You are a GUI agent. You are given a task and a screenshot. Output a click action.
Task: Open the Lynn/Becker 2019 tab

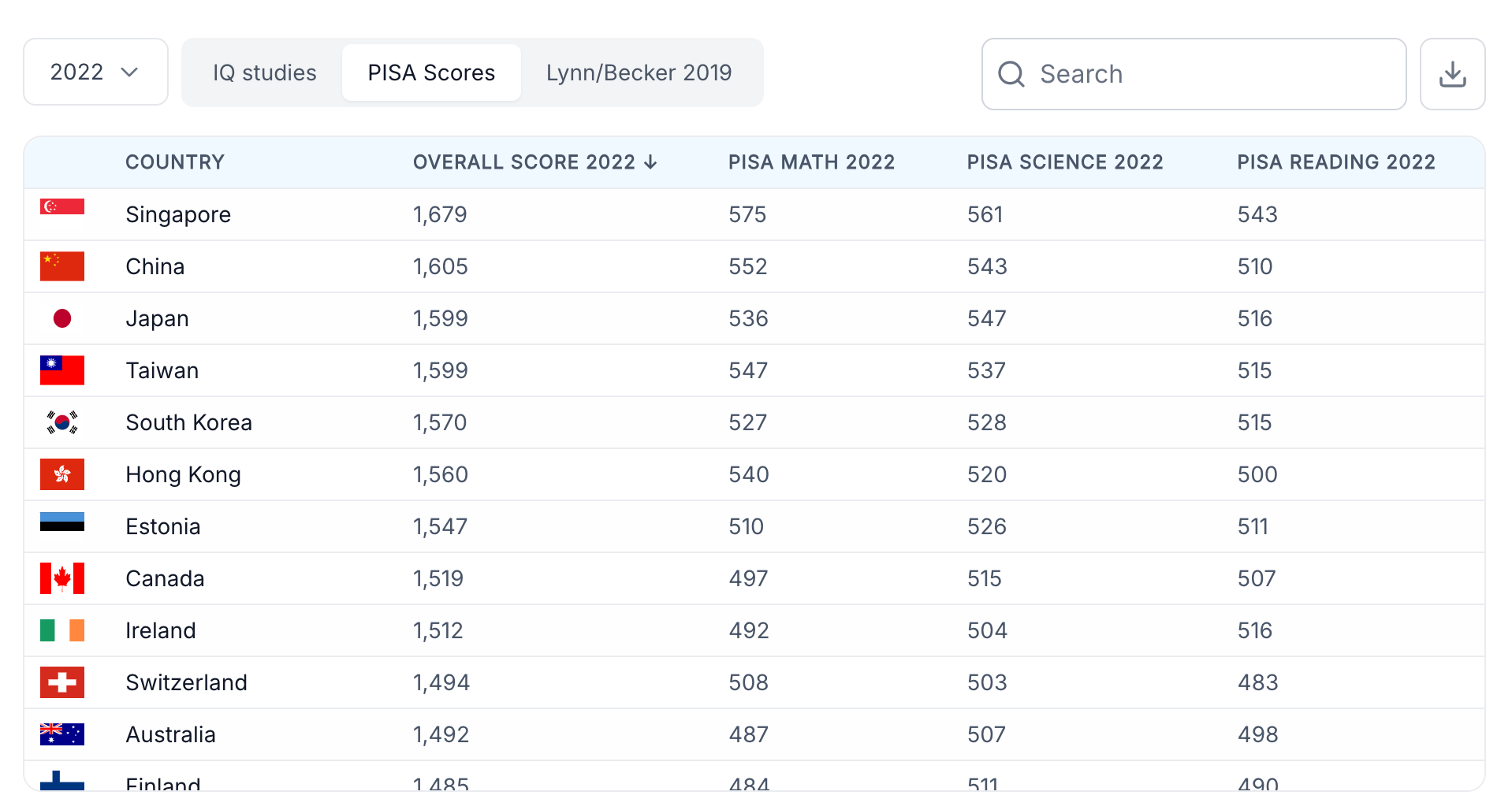[639, 72]
